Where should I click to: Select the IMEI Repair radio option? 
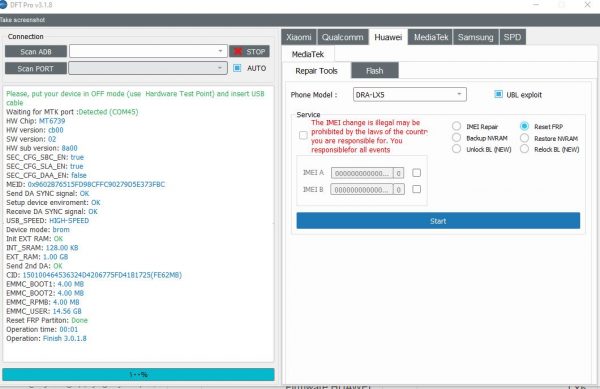(456, 126)
